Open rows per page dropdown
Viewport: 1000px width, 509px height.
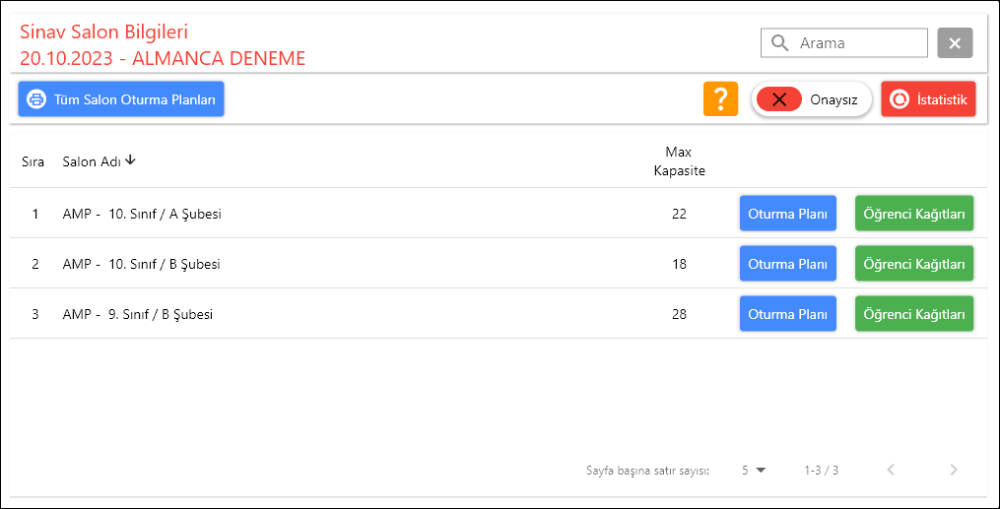753,469
